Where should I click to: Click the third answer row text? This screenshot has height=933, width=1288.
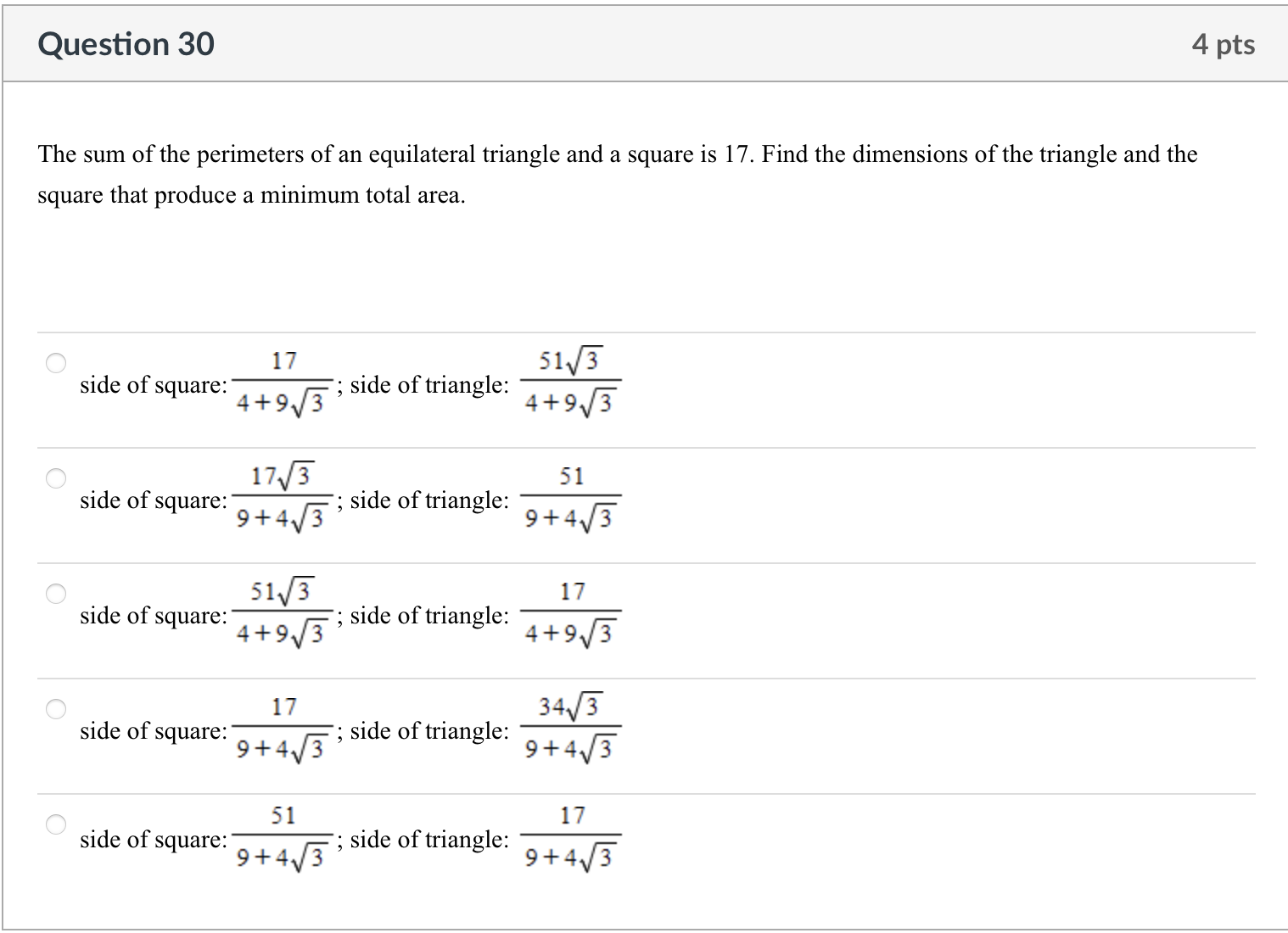point(151,616)
